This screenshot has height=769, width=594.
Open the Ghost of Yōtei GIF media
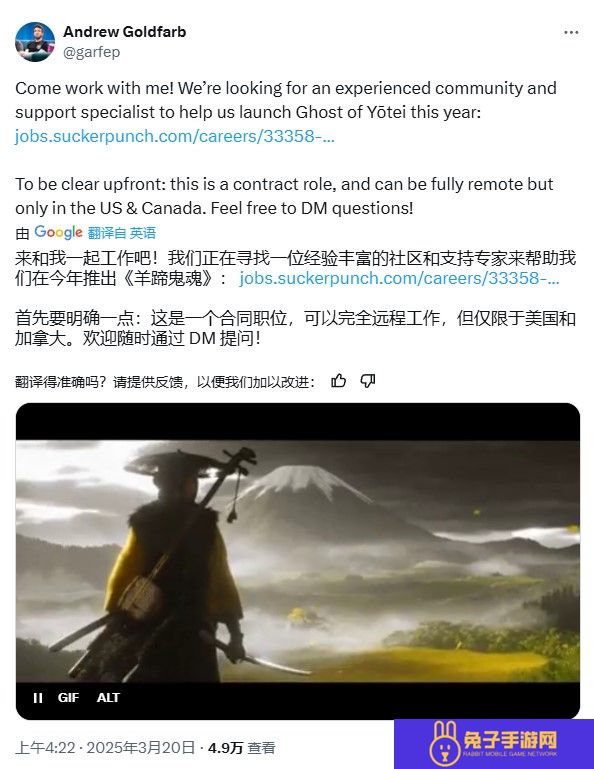pos(298,561)
